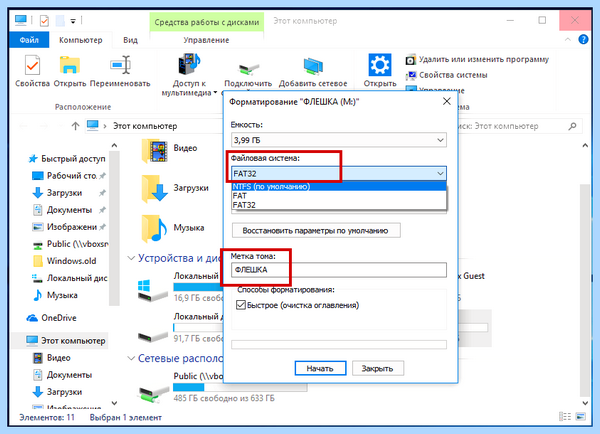Open the Файл menu tab
Screen dimensions: 600x434
(29, 40)
